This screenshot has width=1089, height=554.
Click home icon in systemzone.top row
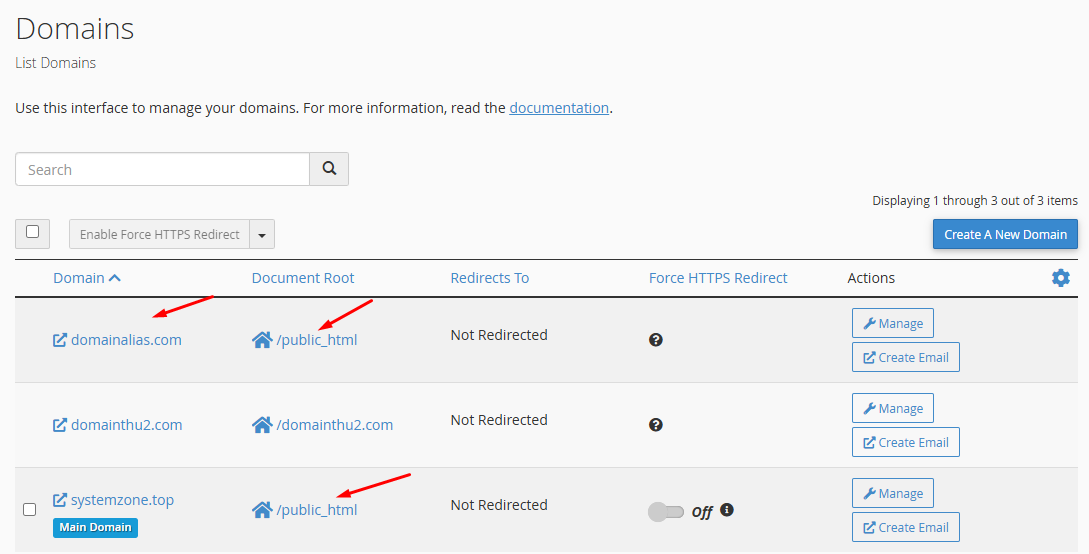(262, 510)
